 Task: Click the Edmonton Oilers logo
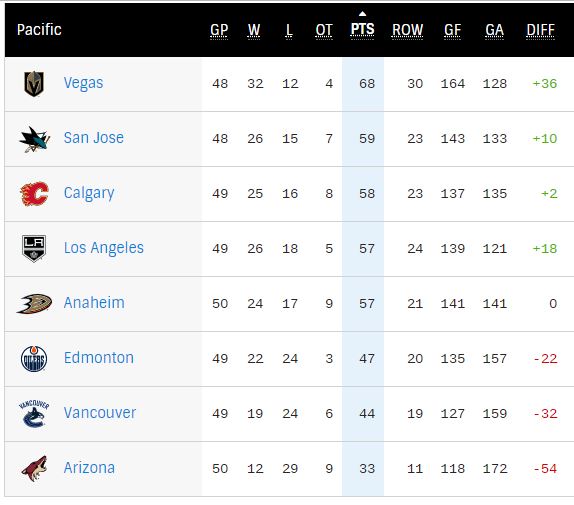click(34, 359)
